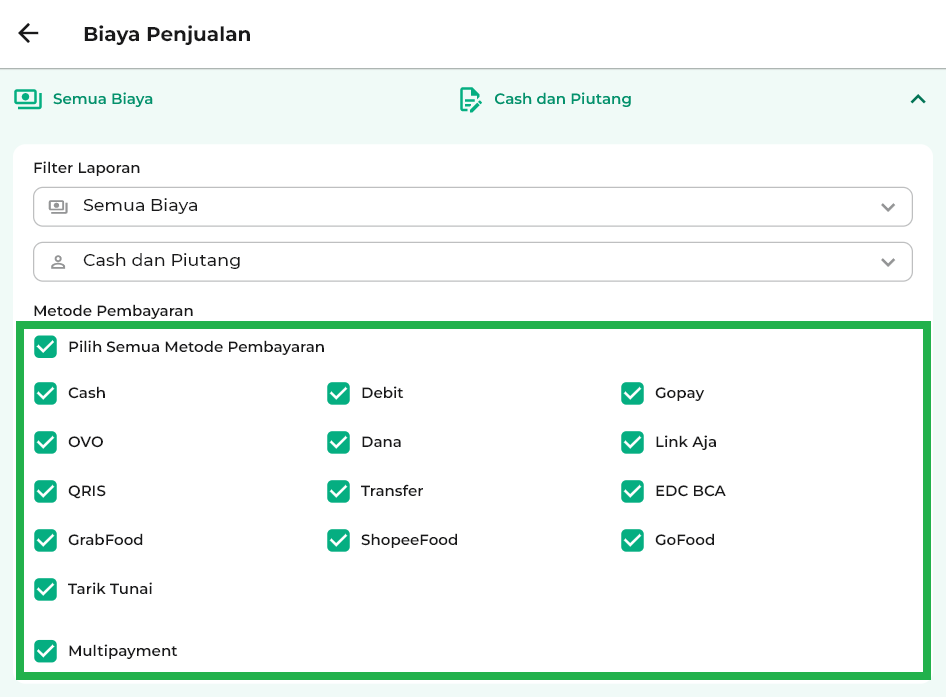Disable the GrabFood checkbox
Viewport: 946px width, 697px height.
(x=46, y=540)
